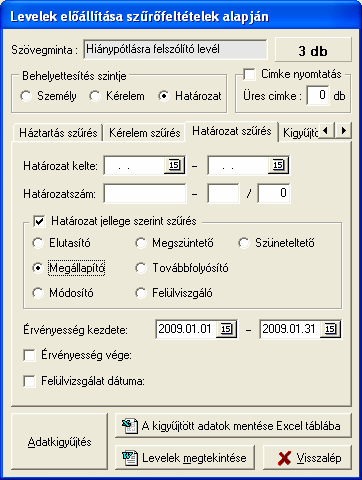The width and height of the screenshot is (362, 480).
Task: Open calendar icon next to 2009.01.01
Action: point(226,329)
